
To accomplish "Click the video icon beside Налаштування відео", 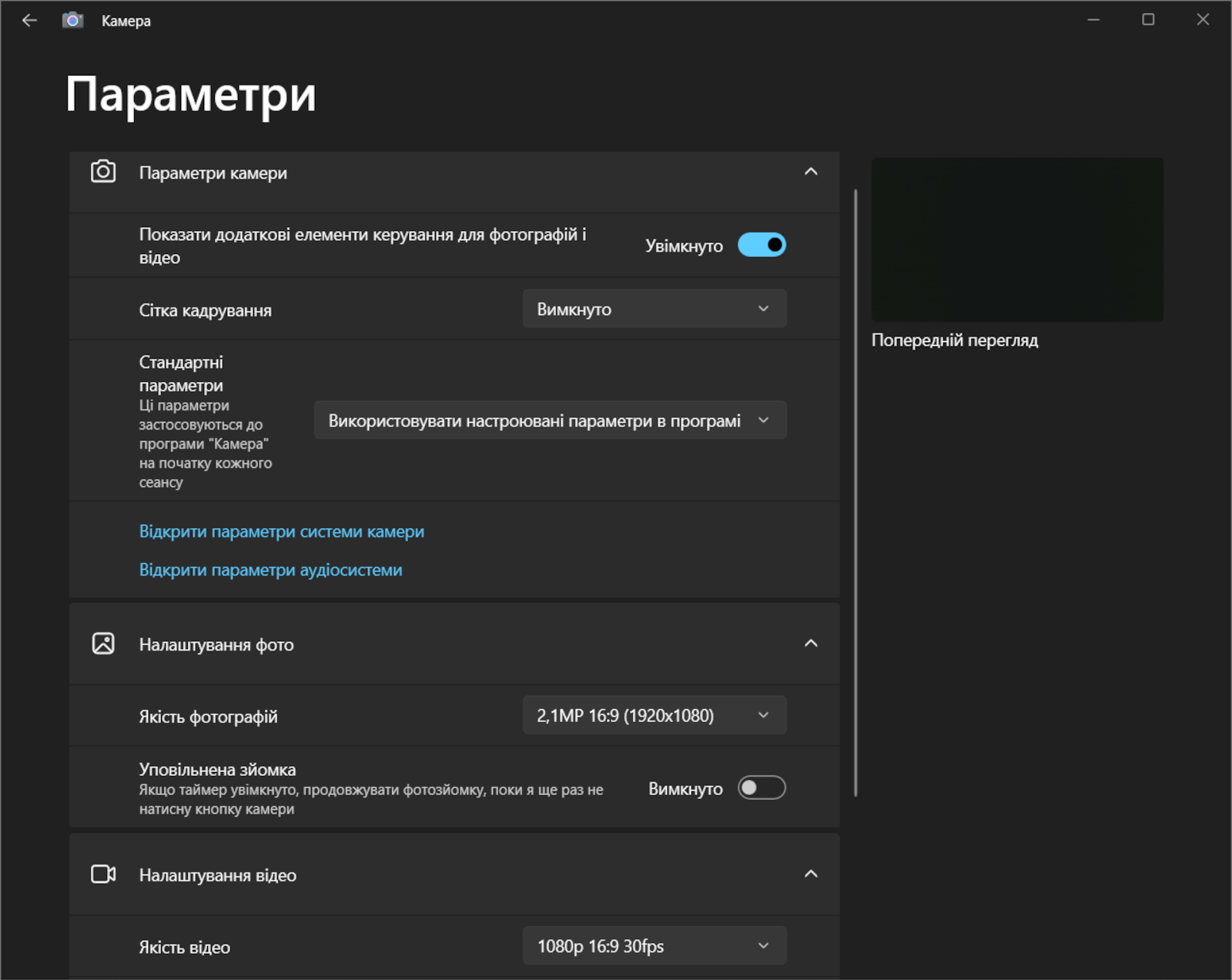I will [x=103, y=875].
